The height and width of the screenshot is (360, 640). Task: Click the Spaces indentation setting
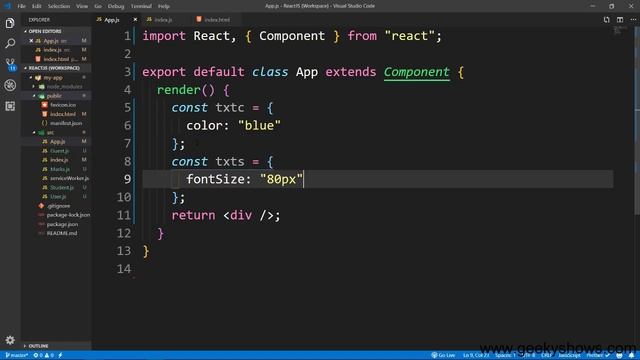pyautogui.click(x=506, y=356)
